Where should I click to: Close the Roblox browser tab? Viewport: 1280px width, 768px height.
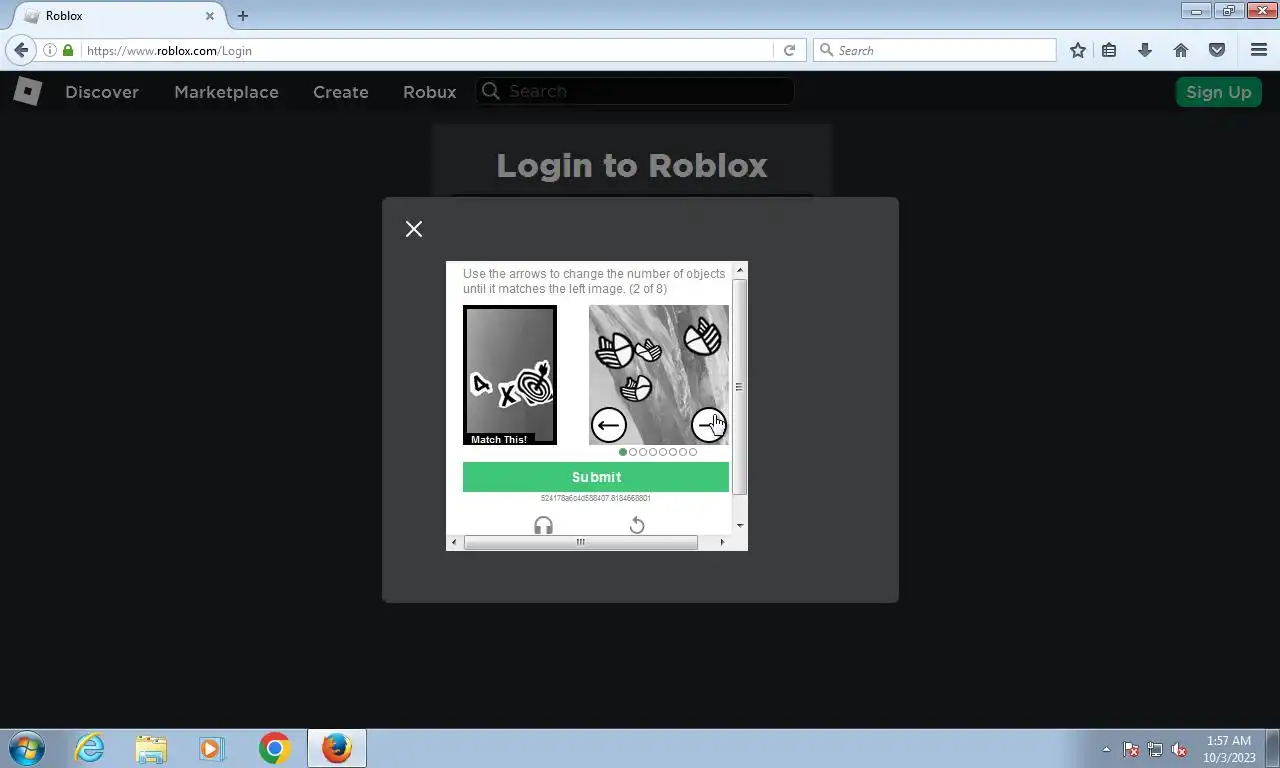[x=210, y=16]
